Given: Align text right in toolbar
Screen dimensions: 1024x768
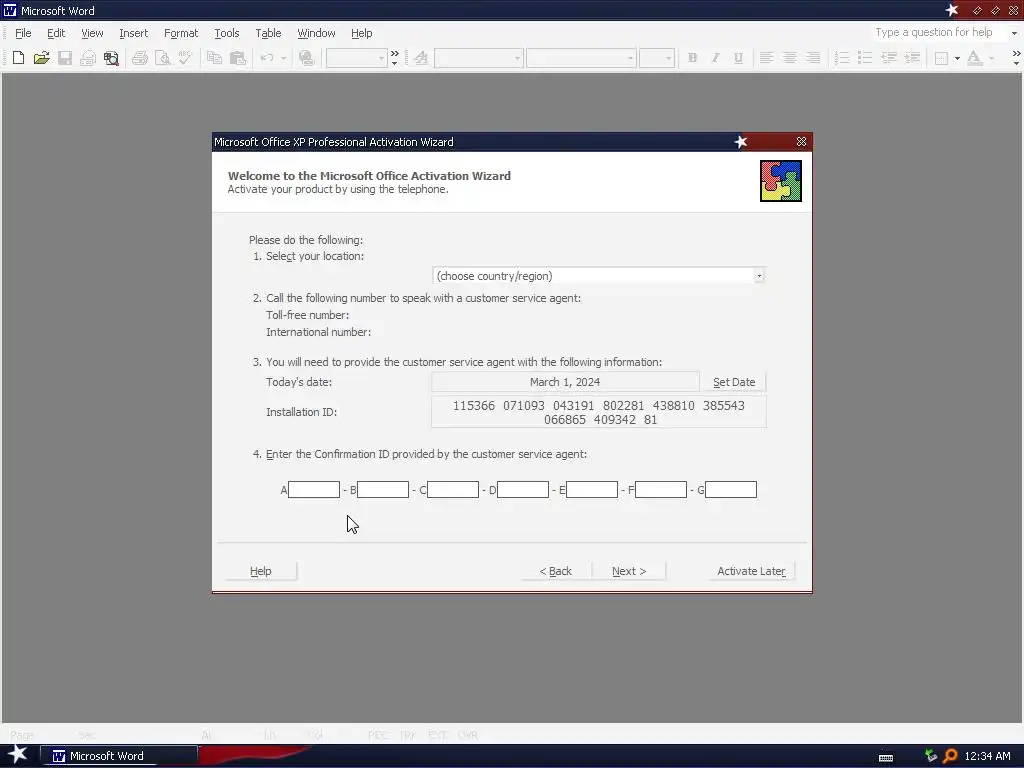Looking at the screenshot, I should tap(813, 58).
